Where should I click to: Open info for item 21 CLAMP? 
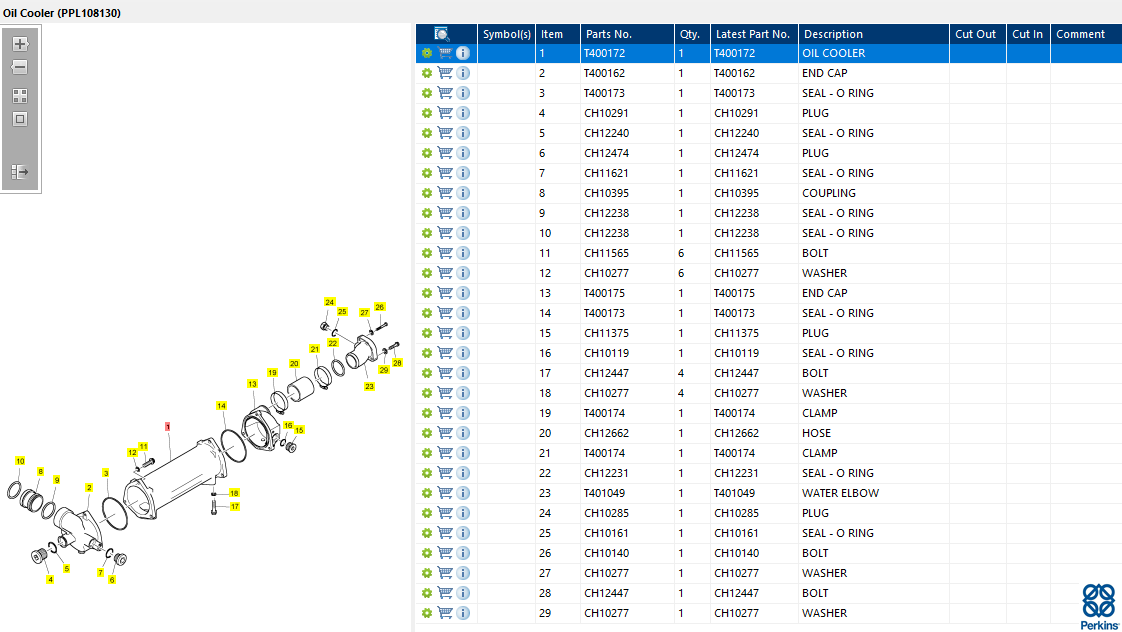463,453
